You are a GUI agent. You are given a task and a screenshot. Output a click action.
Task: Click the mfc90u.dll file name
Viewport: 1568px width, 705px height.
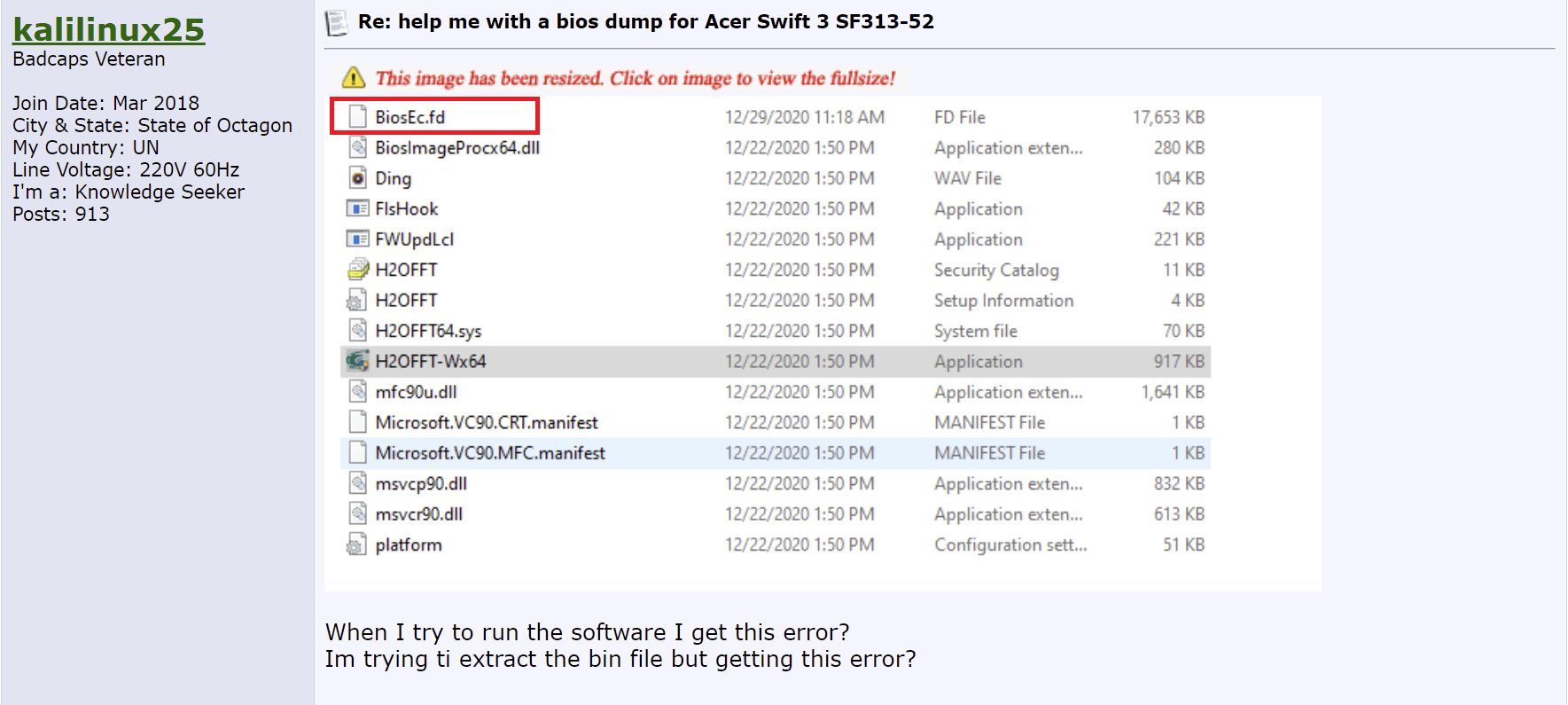[416, 392]
